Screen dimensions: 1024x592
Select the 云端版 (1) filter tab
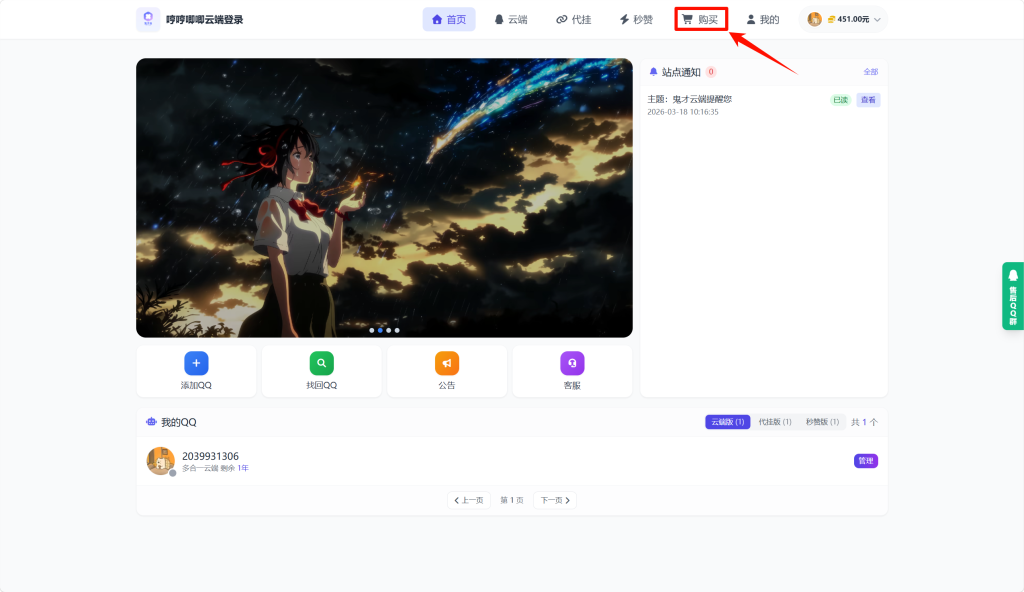click(x=728, y=422)
